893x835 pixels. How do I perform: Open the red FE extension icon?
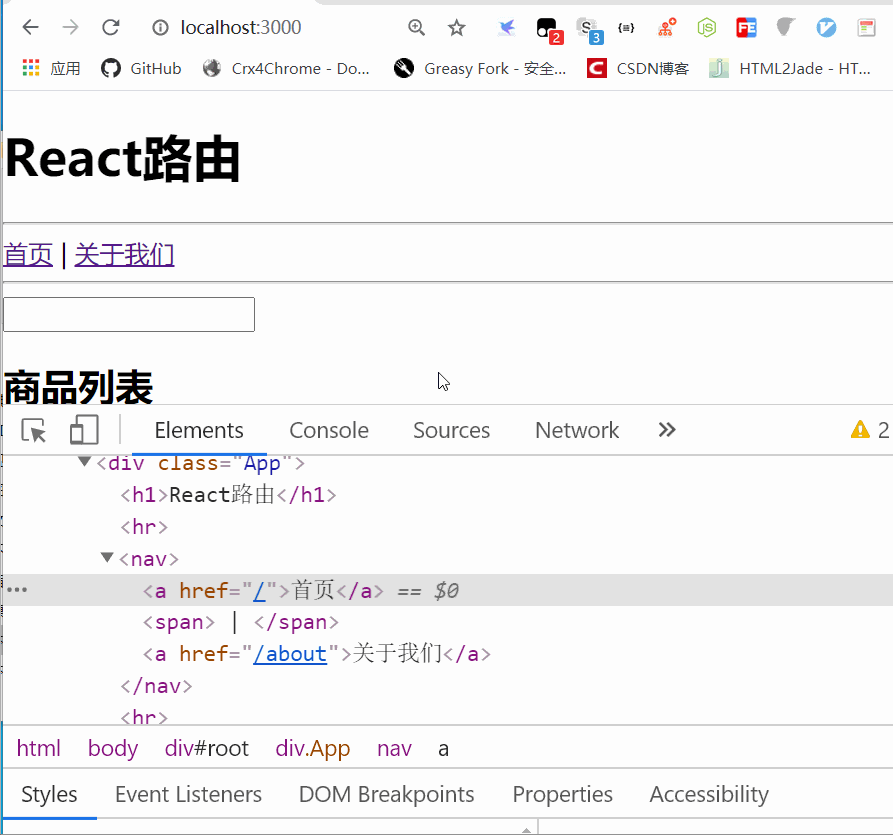click(746, 28)
